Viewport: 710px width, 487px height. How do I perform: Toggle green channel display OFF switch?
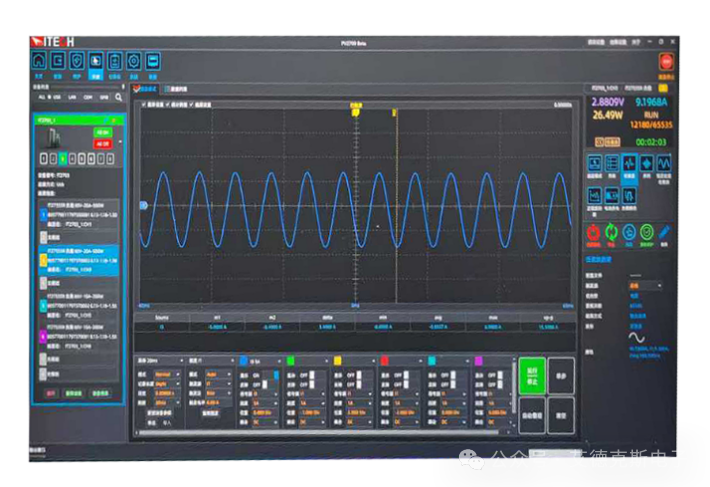(312, 375)
